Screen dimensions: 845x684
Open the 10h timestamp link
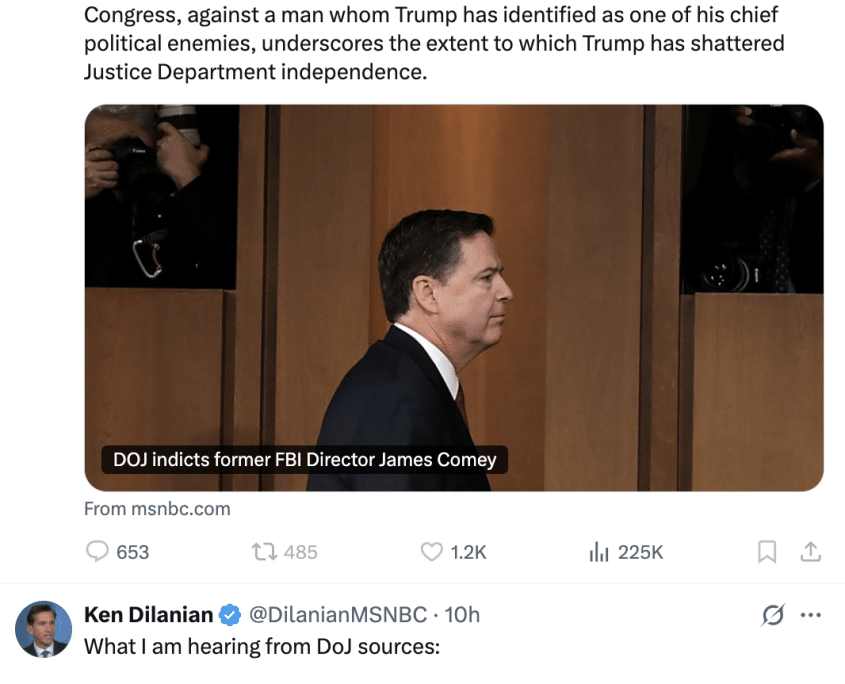click(x=462, y=614)
